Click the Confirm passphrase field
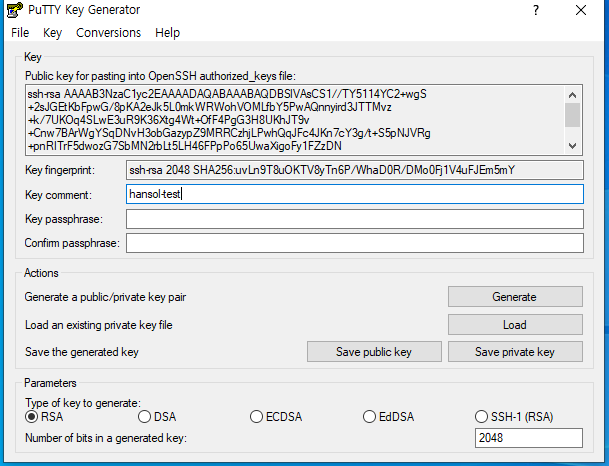The image size is (609, 466). point(355,243)
